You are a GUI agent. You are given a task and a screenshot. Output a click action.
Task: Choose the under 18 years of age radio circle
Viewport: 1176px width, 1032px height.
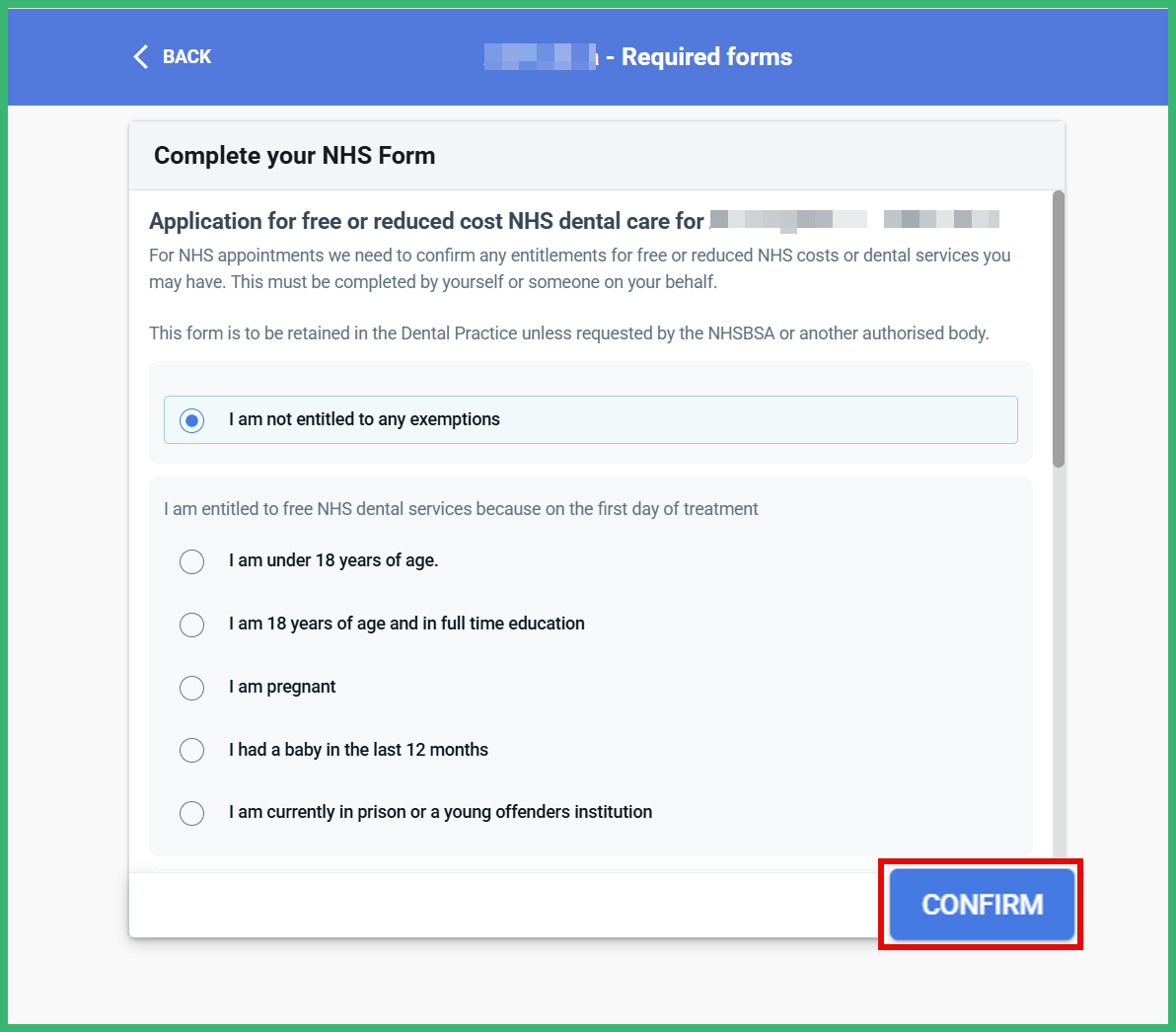coord(192,561)
